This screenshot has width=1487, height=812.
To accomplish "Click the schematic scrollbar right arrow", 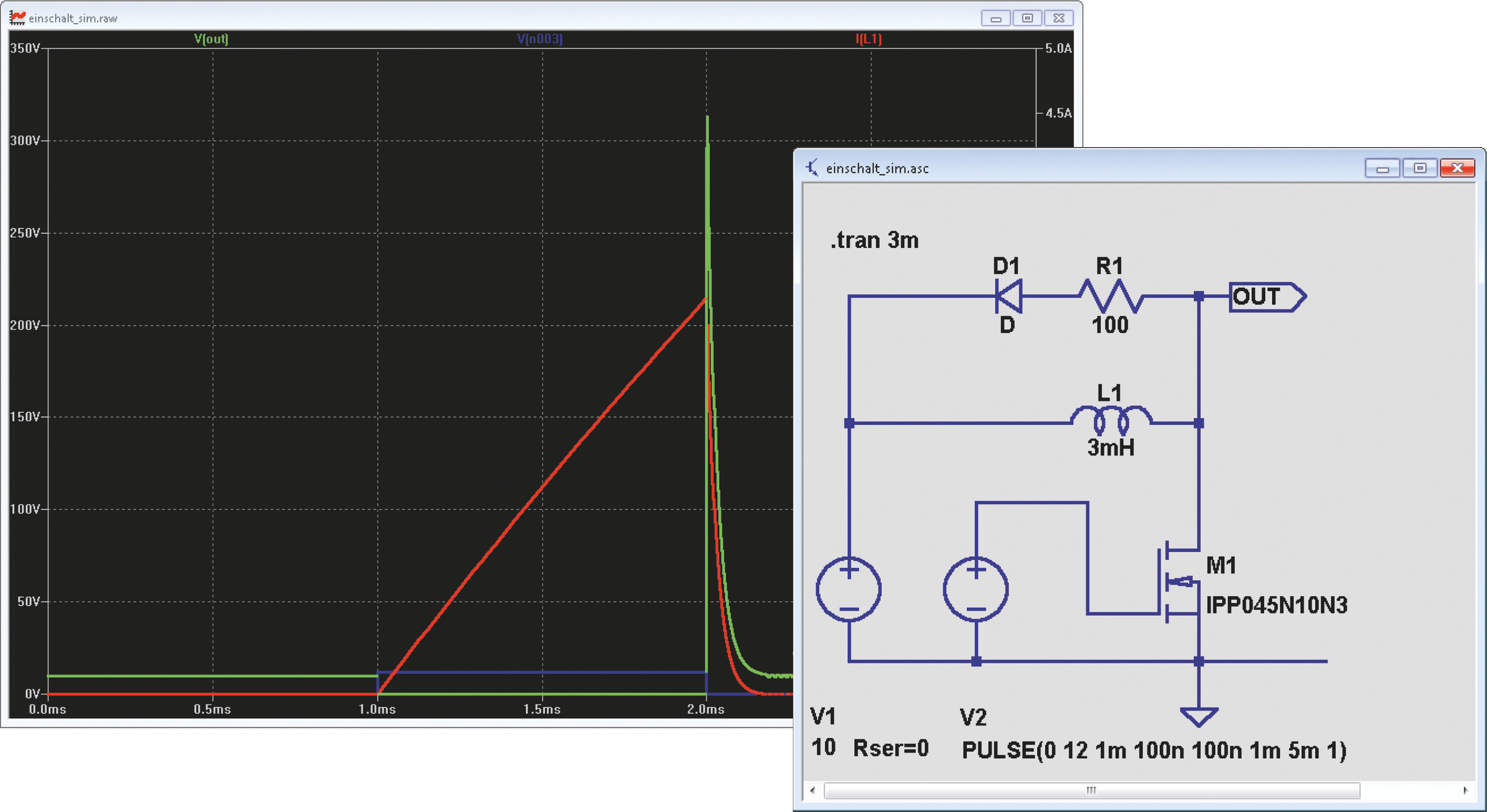I will [x=1465, y=790].
